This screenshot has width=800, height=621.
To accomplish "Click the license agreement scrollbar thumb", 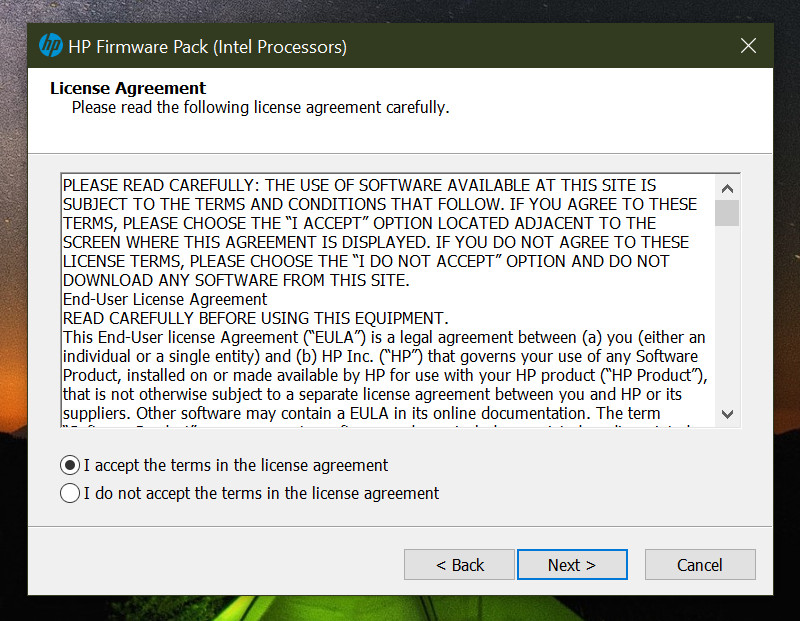I will 727,212.
